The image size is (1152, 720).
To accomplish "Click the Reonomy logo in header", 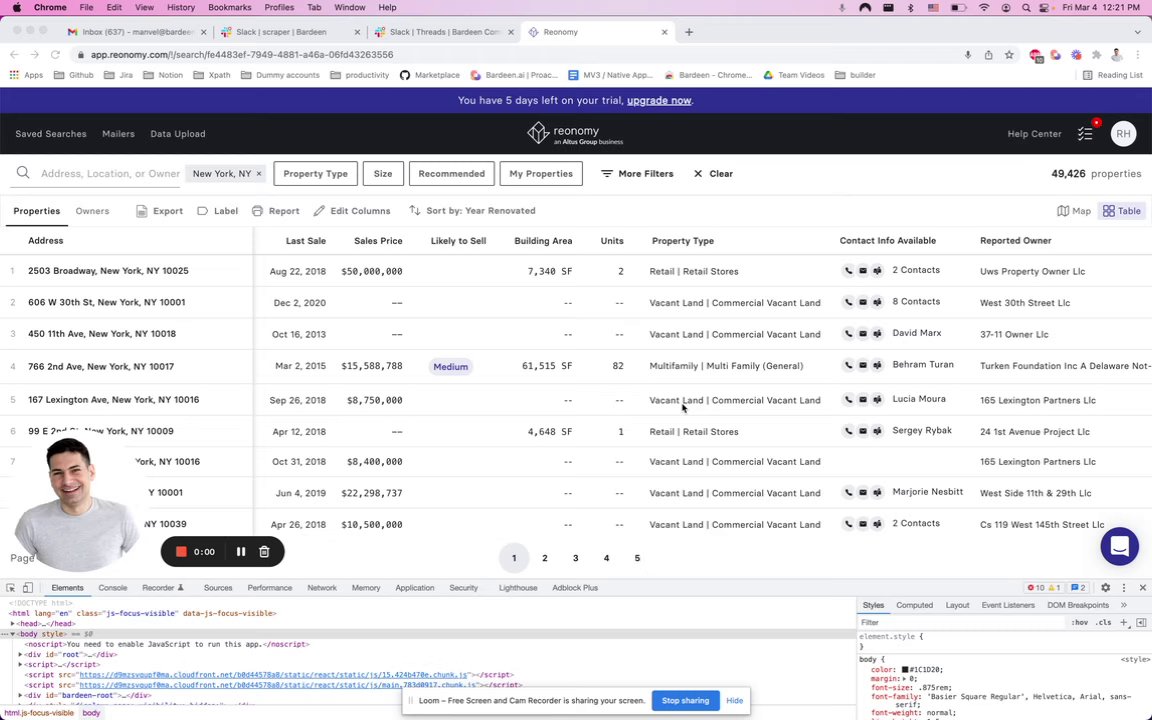I will coord(575,134).
